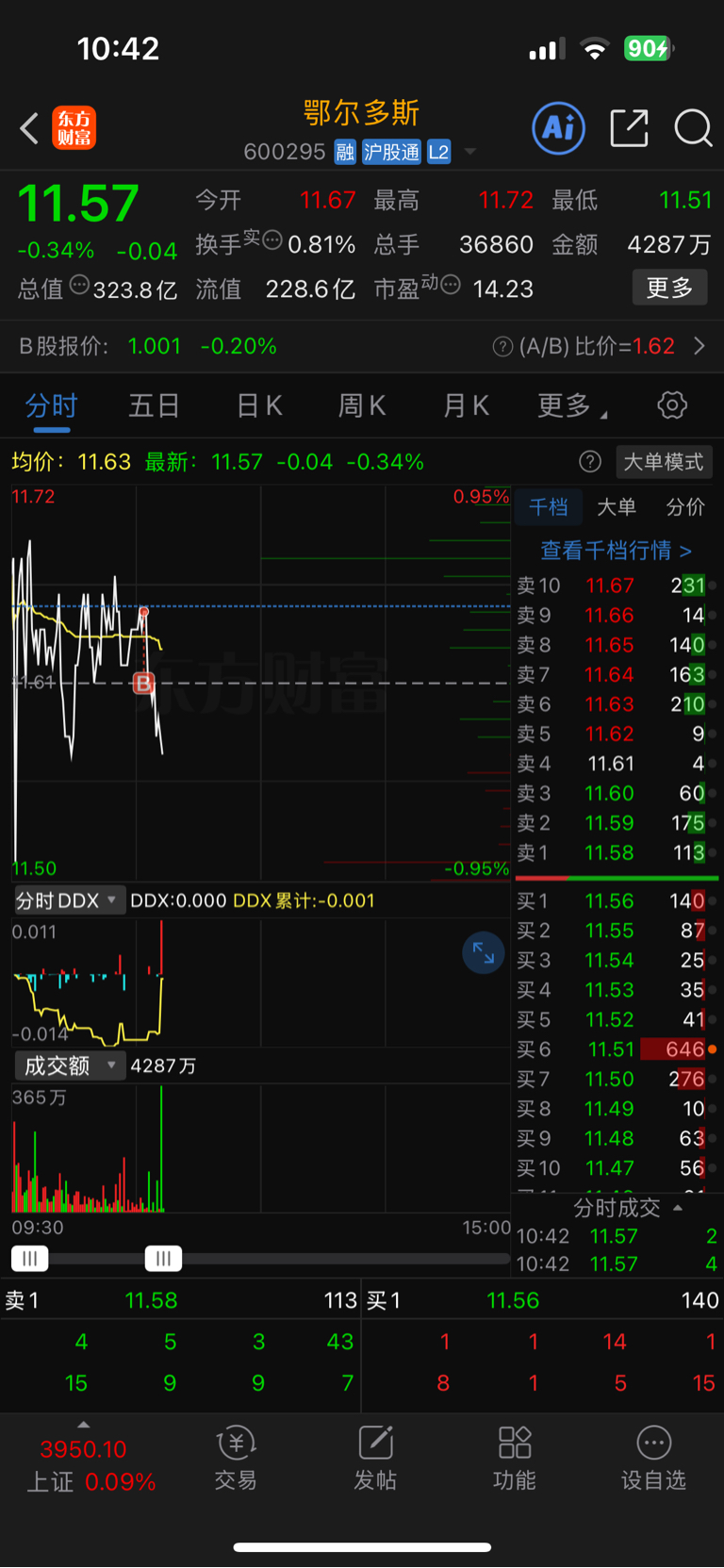Select 卖10 11.67 order row
The height and width of the screenshot is (1568, 724).
617,586
